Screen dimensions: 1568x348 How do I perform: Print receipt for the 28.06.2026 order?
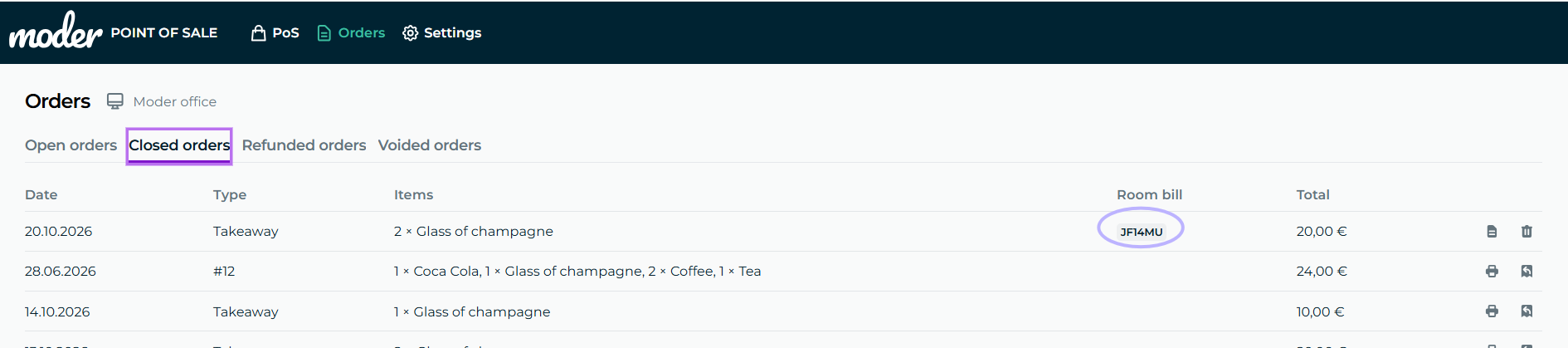[1492, 272]
